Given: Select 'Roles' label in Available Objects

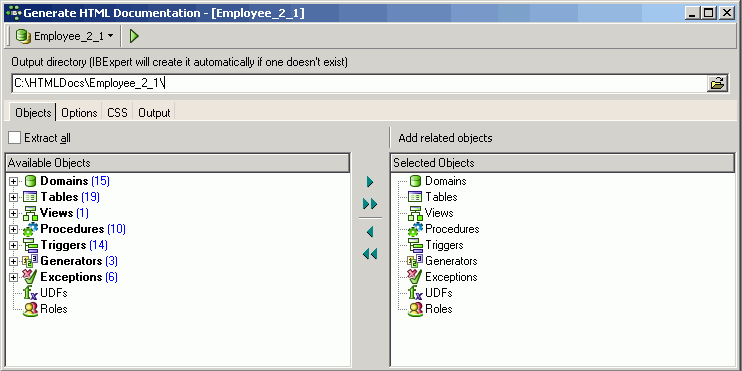Looking at the screenshot, I should point(53,309).
